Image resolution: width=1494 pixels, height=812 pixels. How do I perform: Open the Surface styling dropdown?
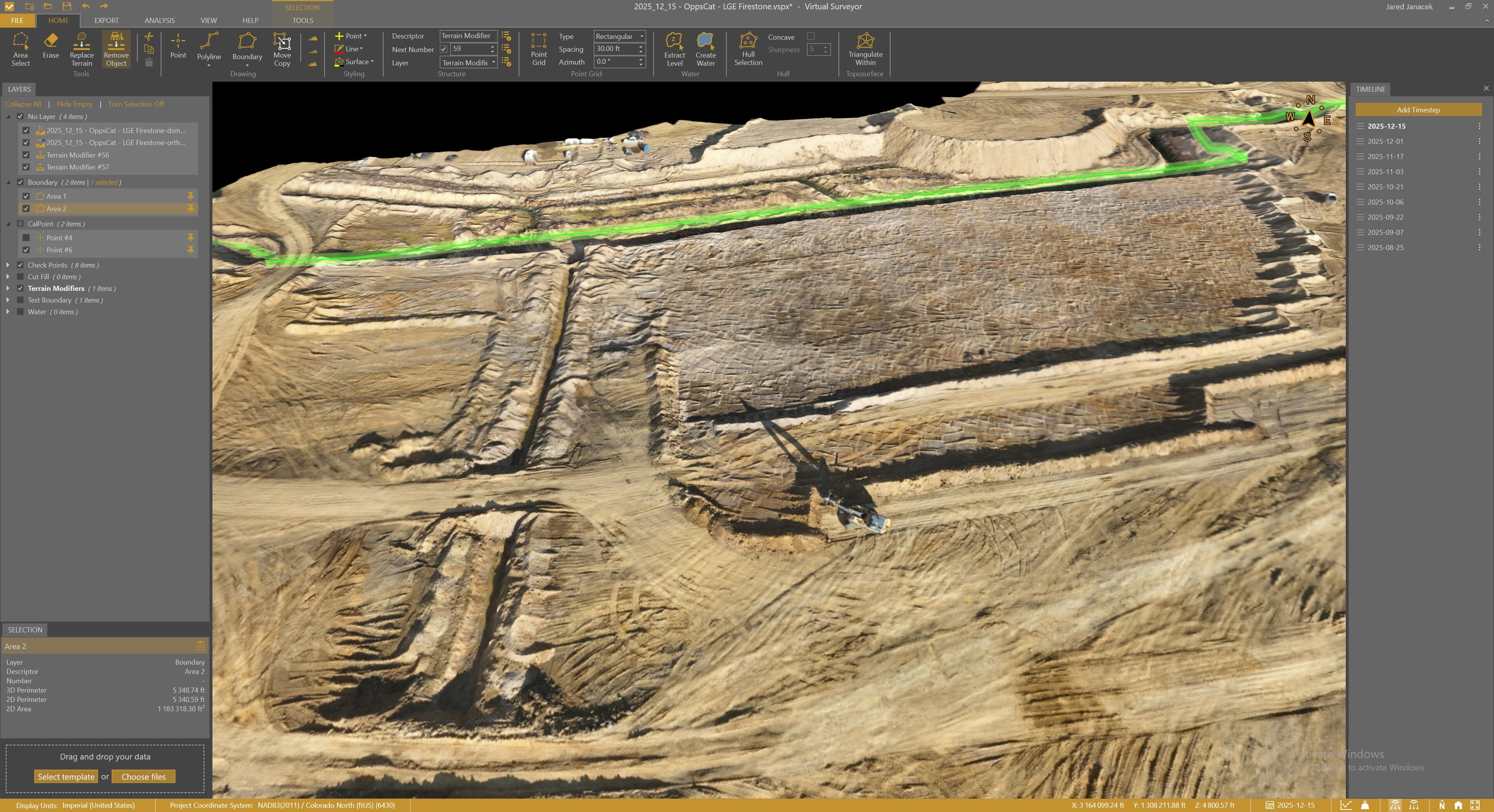click(354, 61)
